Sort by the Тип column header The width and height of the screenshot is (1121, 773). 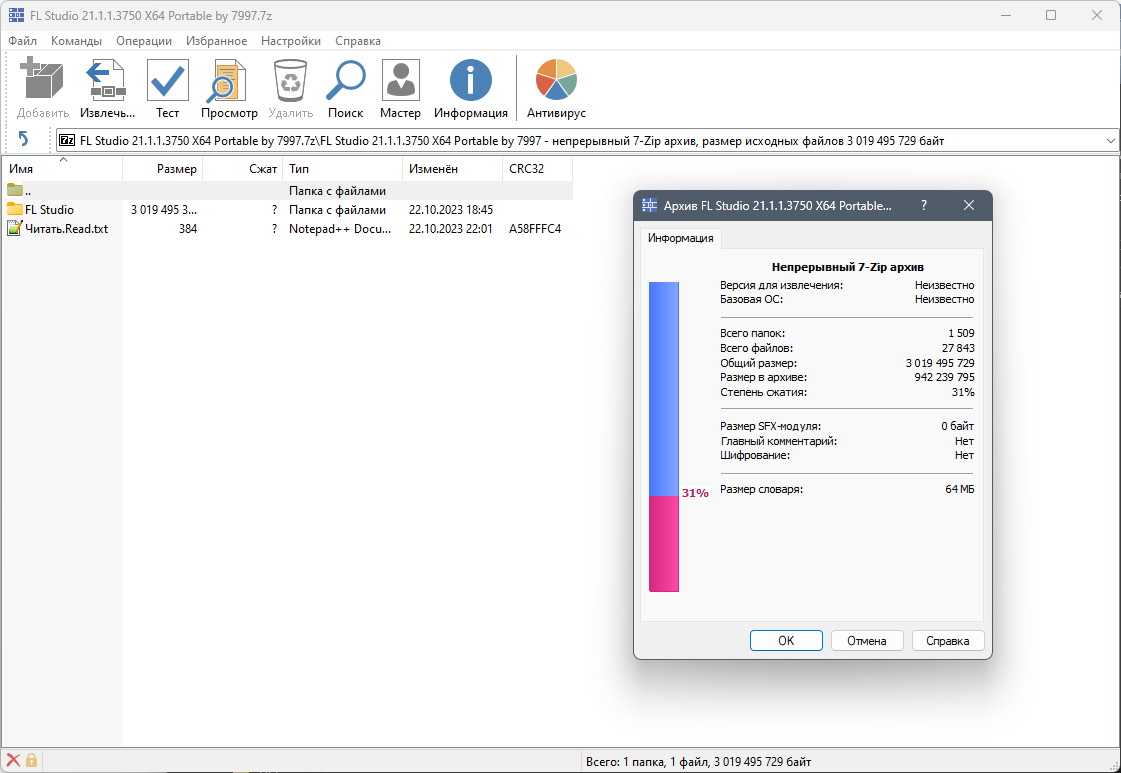[342, 169]
